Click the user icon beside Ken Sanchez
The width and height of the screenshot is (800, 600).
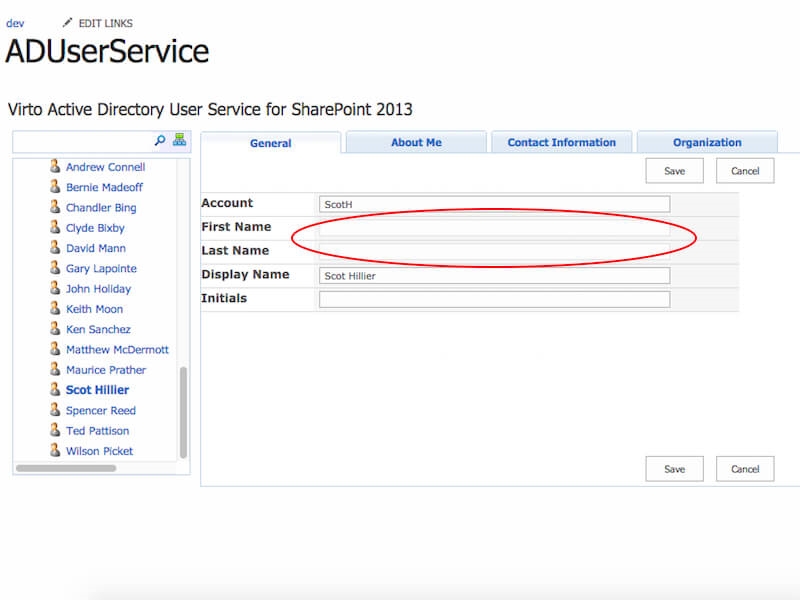[55, 329]
